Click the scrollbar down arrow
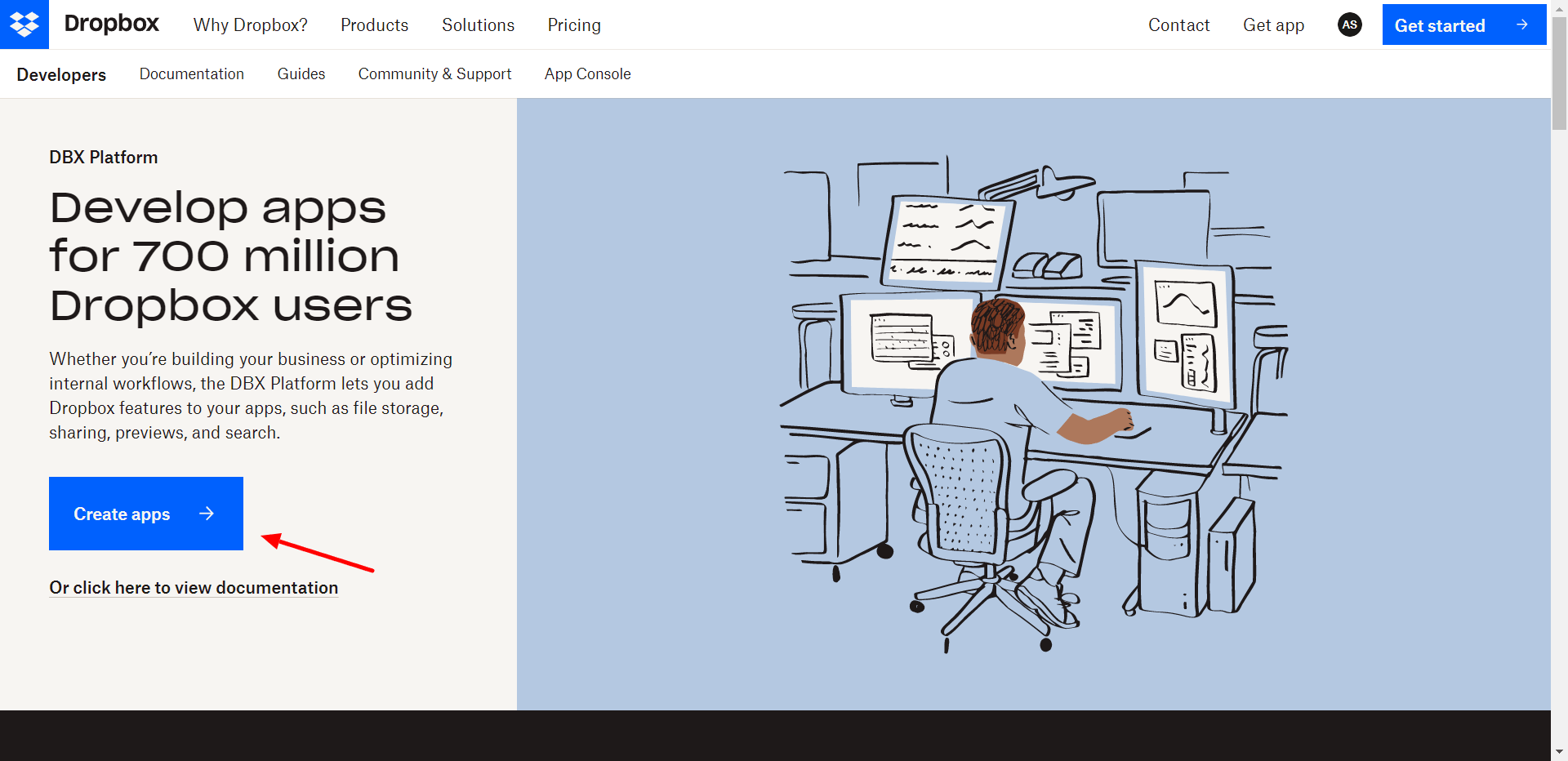This screenshot has height=761, width=1568. (x=1559, y=752)
